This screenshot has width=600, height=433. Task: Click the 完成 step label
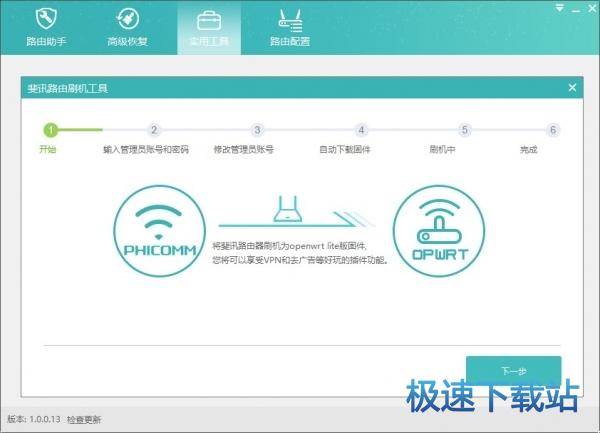click(x=528, y=149)
